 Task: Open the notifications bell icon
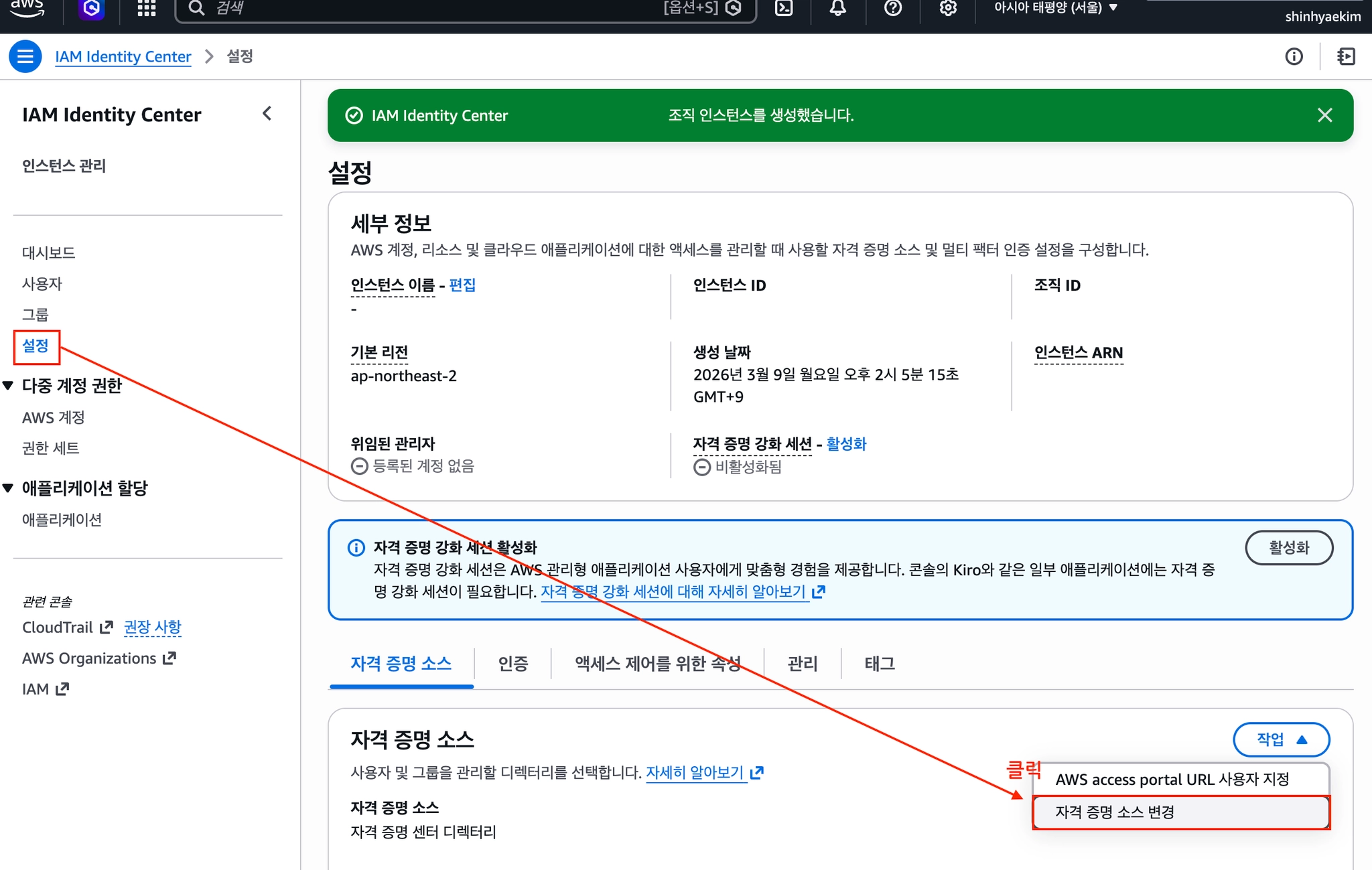coord(838,8)
